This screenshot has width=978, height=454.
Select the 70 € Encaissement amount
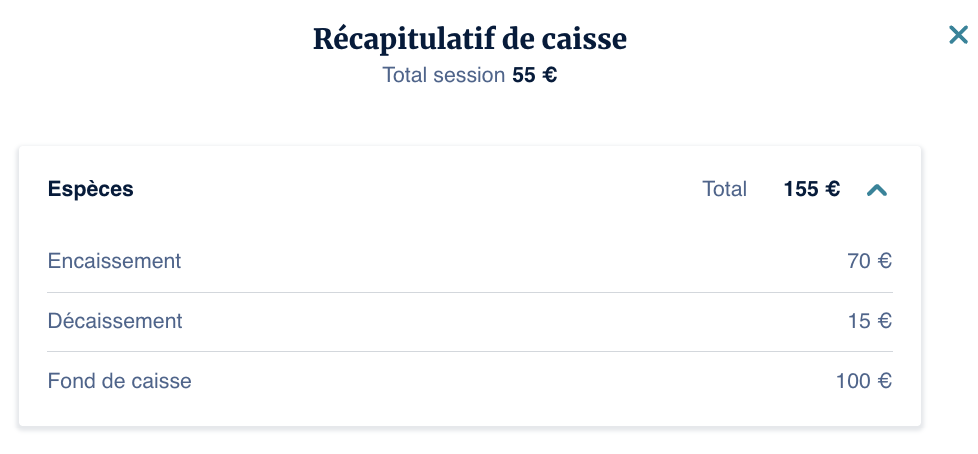tap(869, 261)
